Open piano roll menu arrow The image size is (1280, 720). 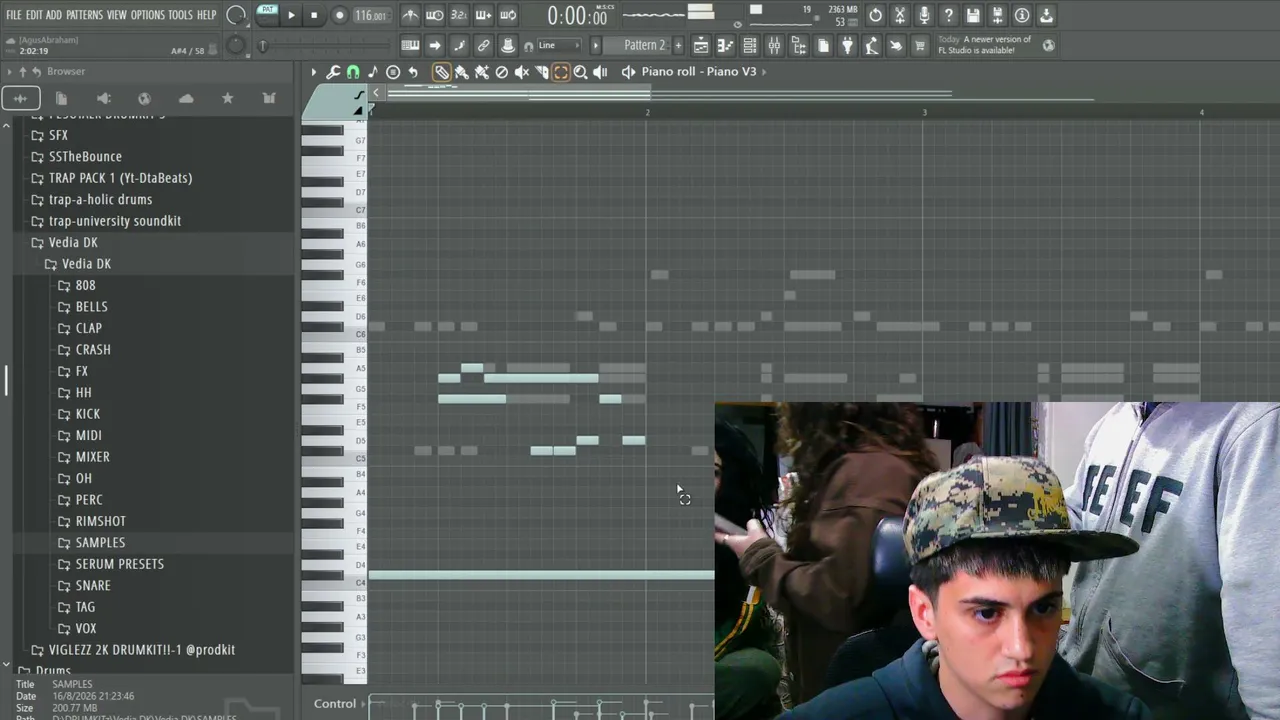point(313,72)
